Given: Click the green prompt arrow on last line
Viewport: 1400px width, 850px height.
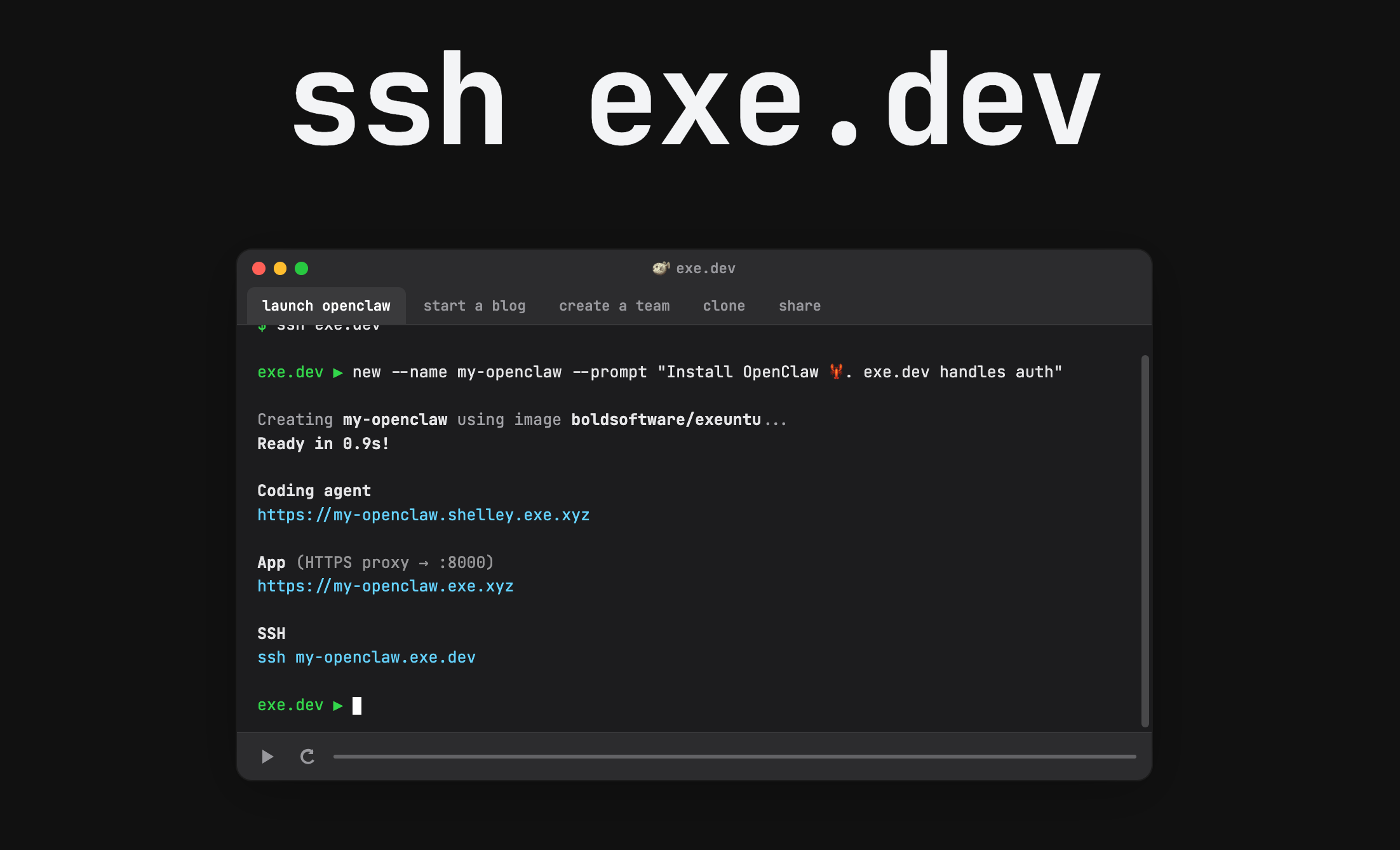Looking at the screenshot, I should pos(338,705).
